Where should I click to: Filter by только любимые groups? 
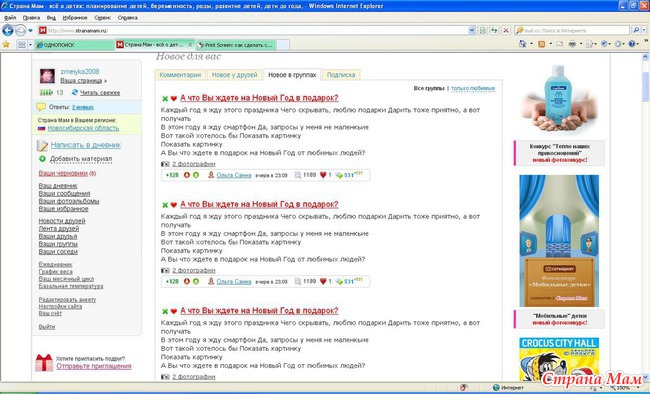(x=473, y=88)
